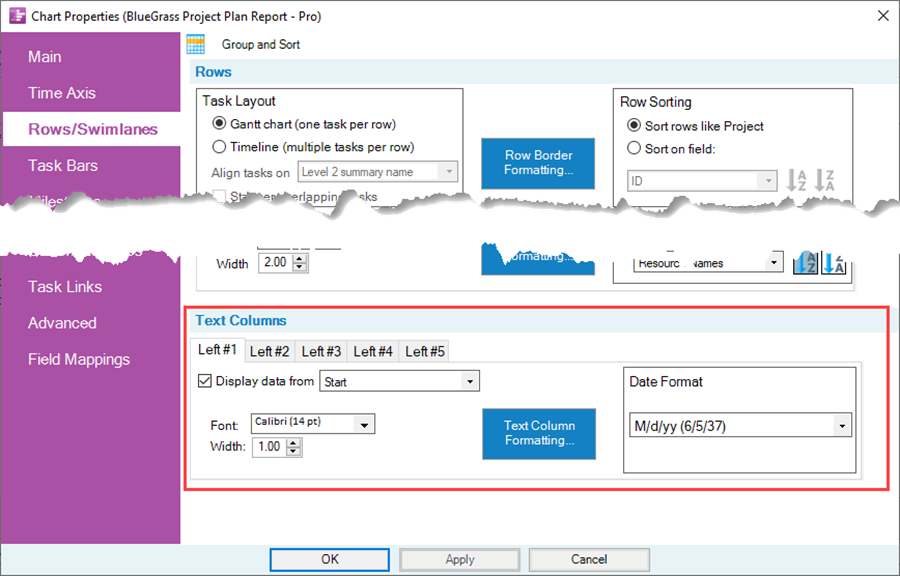900x576 pixels.
Task: Click the Group and Sort grid icon
Action: [x=196, y=44]
